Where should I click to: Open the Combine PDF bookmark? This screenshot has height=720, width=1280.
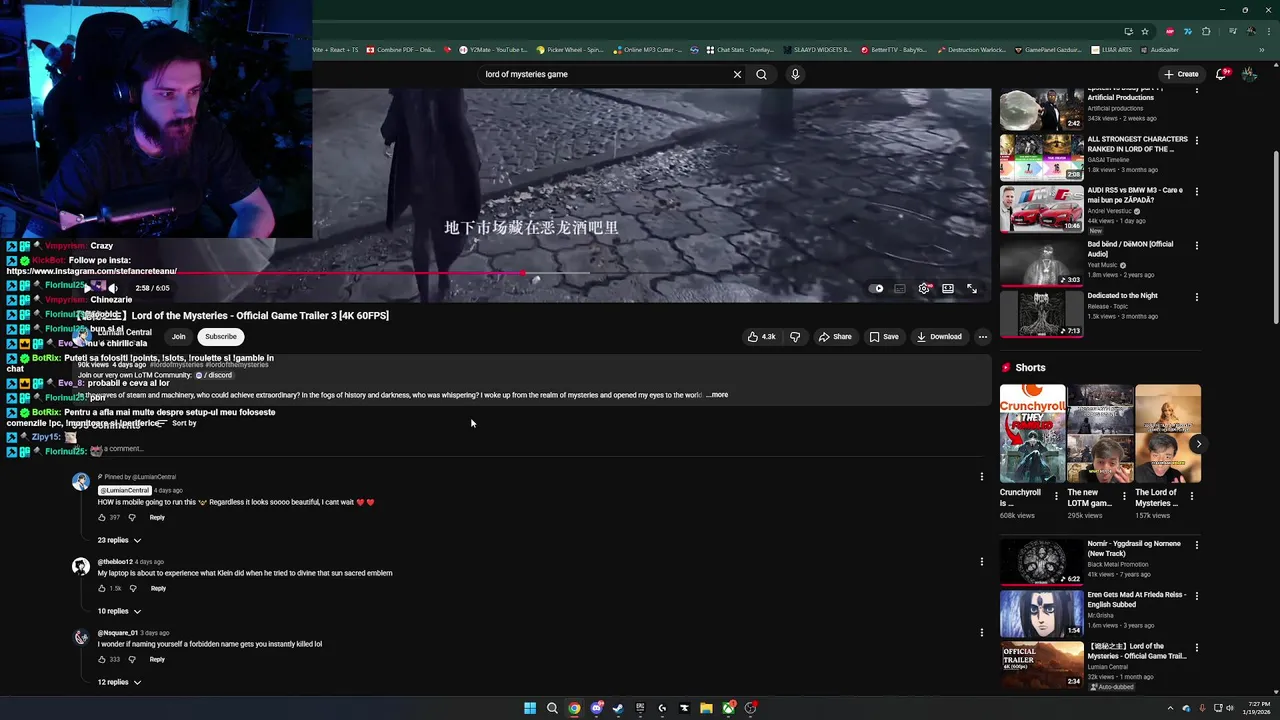pyautogui.click(x=401, y=50)
